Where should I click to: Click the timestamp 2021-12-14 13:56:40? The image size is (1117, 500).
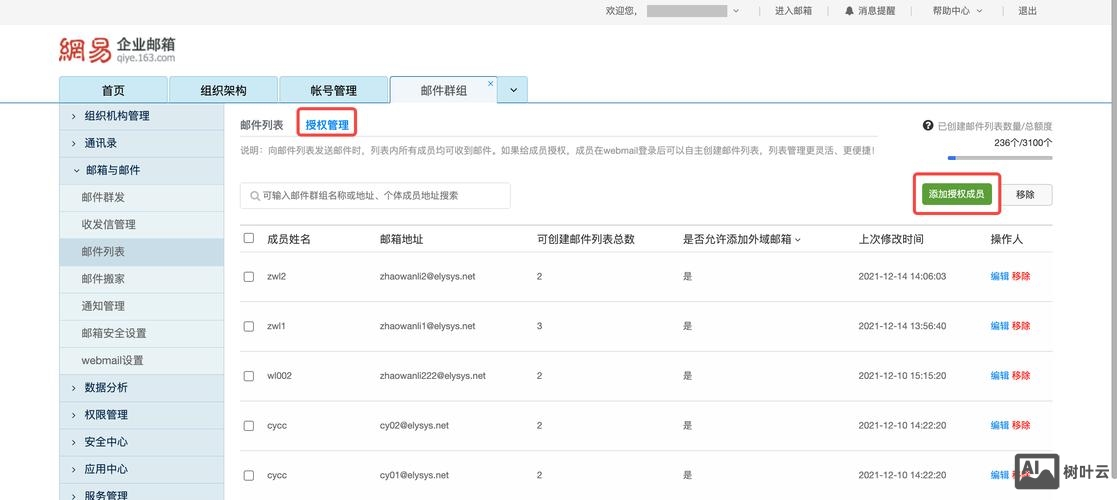tap(902, 326)
